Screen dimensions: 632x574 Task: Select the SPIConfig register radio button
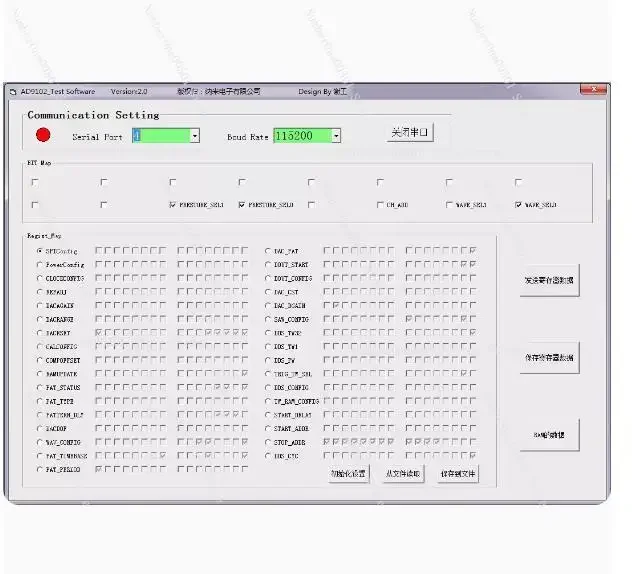pos(40,251)
